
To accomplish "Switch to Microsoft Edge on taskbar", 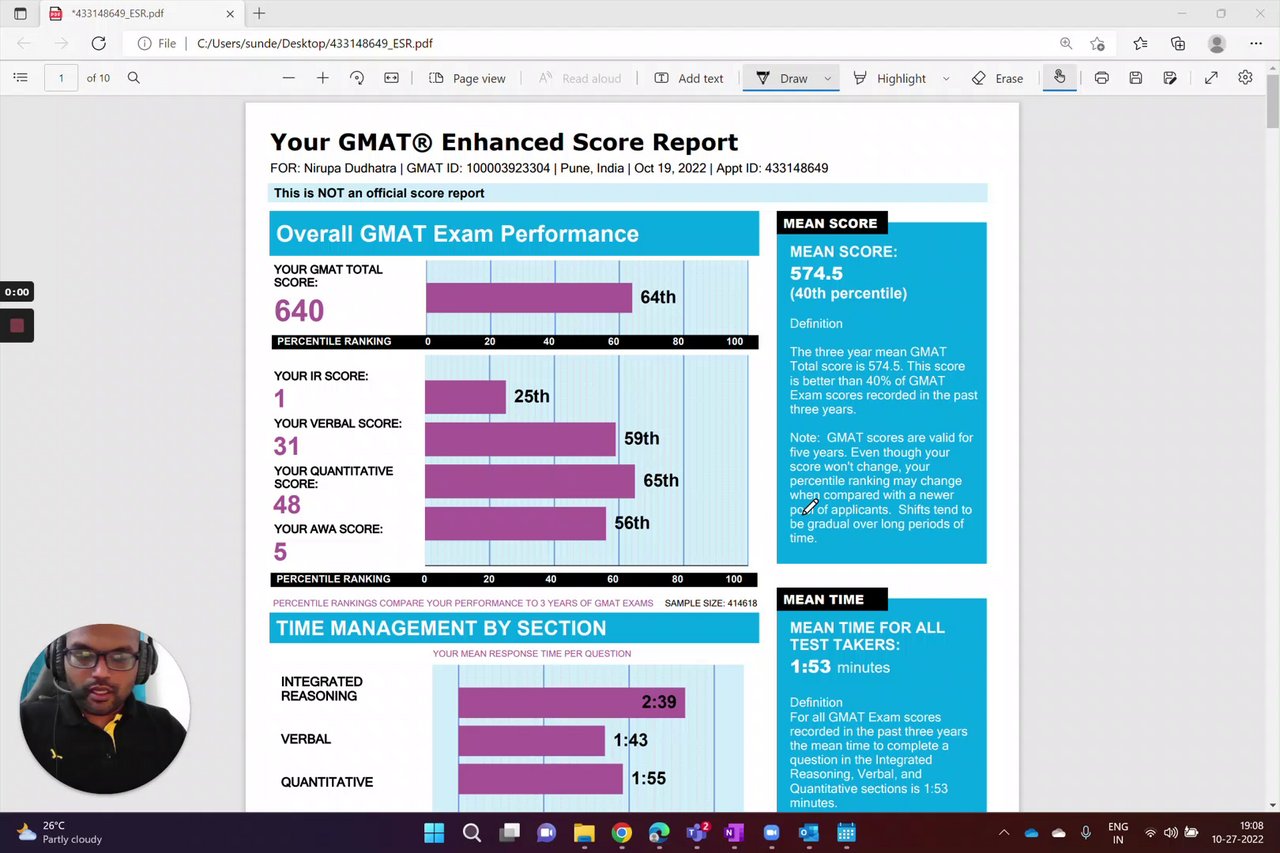I will [659, 832].
